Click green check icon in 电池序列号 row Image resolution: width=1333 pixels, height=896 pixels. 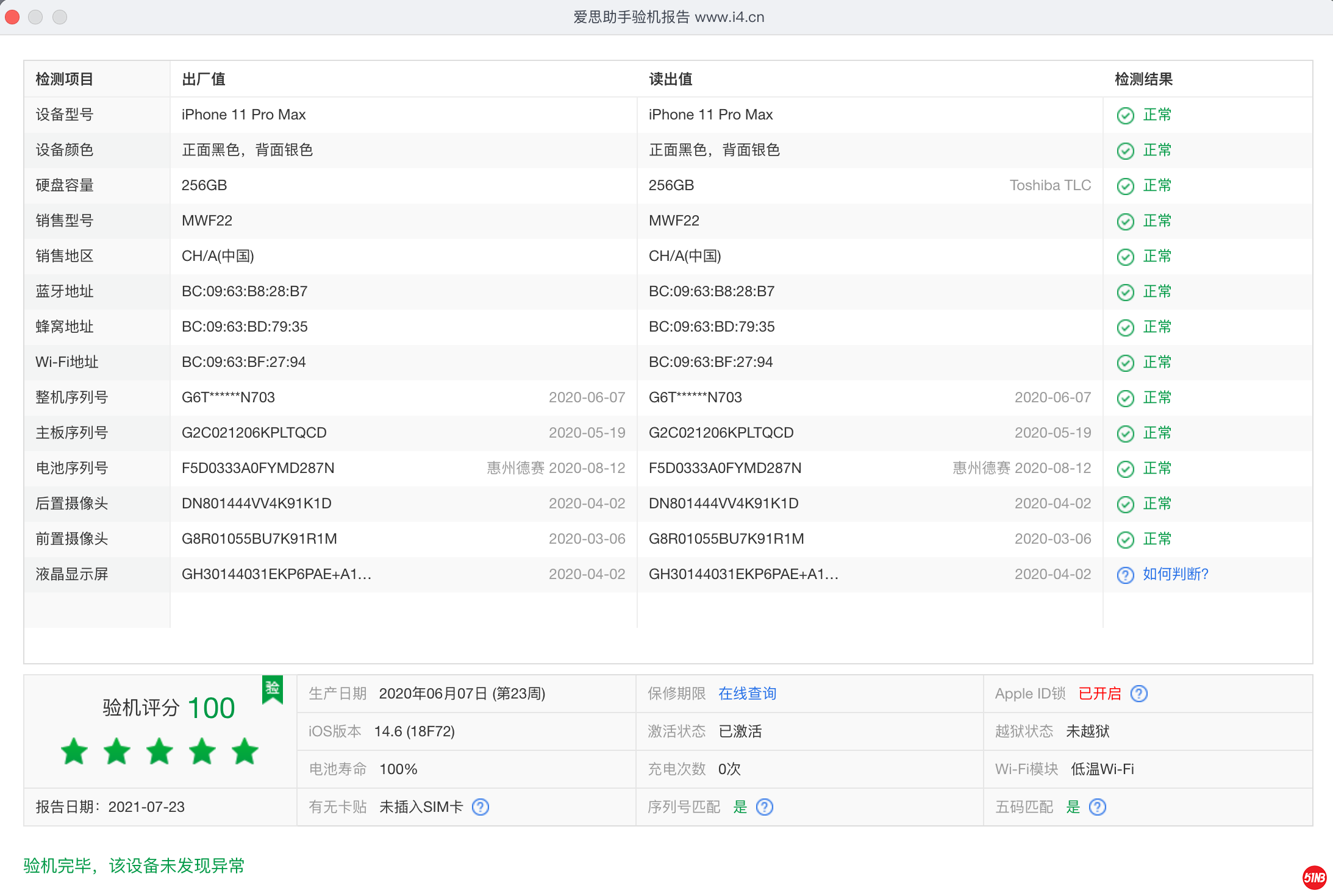(1125, 469)
